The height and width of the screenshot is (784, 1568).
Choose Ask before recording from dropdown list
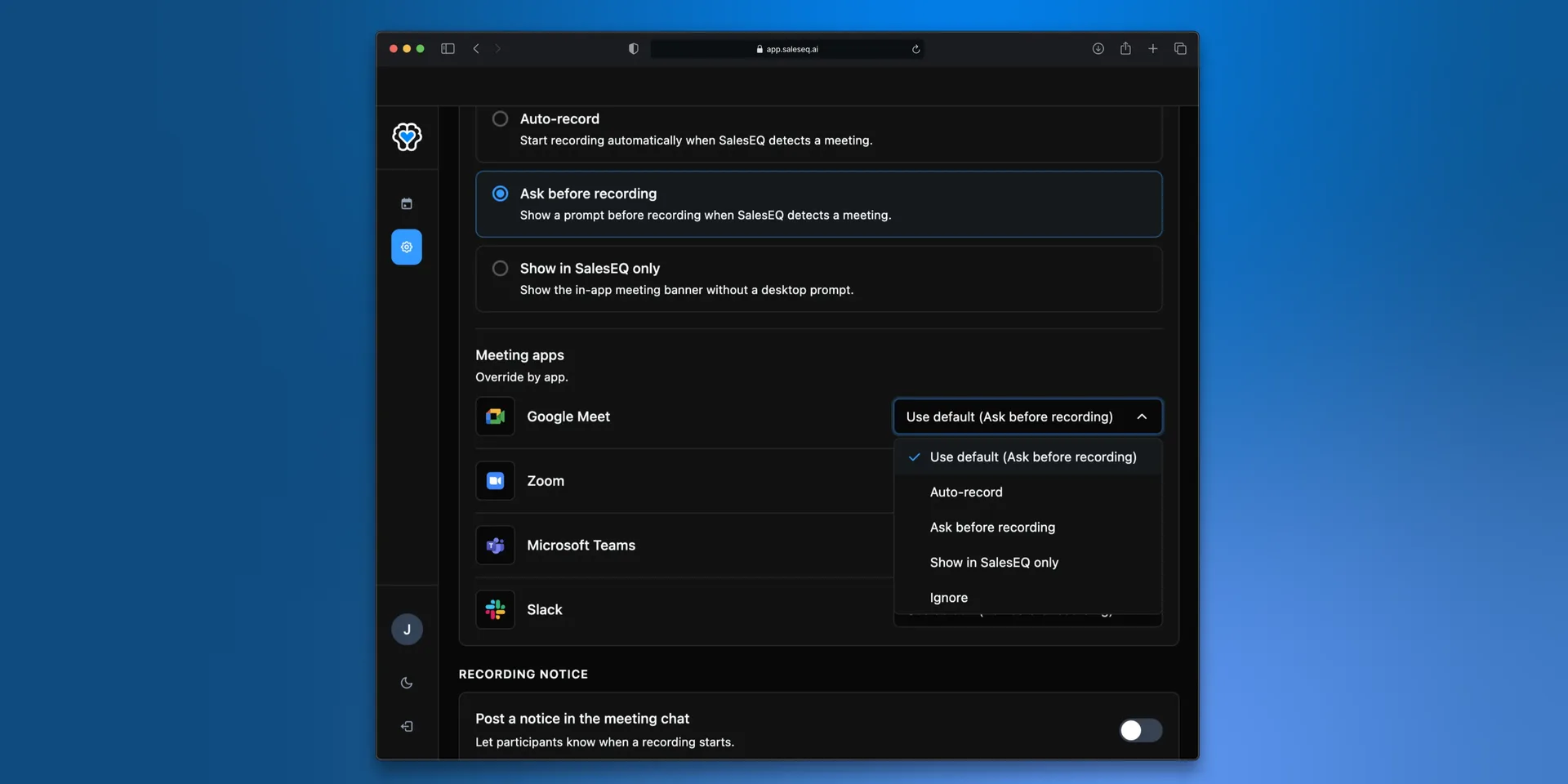1027,528
